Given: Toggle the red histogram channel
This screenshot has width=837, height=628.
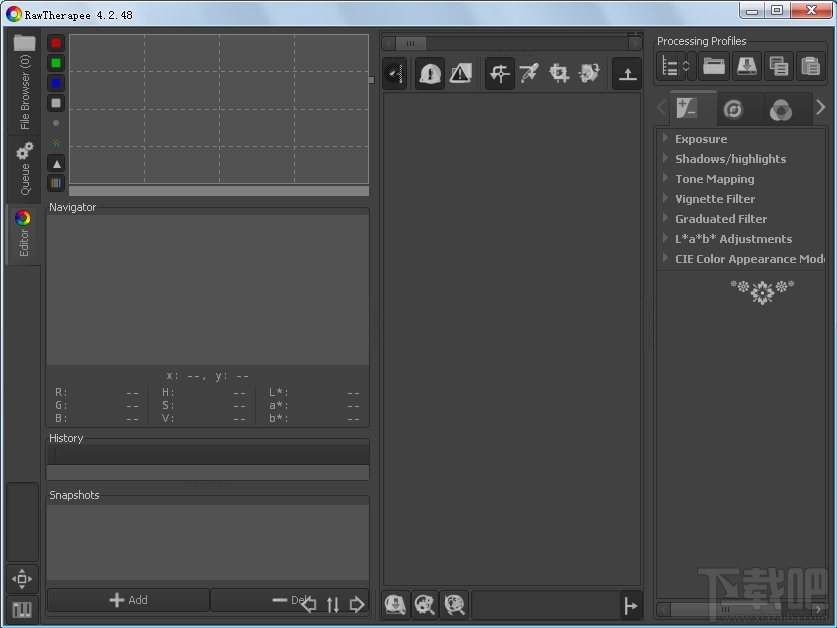Looking at the screenshot, I should pos(56,43).
